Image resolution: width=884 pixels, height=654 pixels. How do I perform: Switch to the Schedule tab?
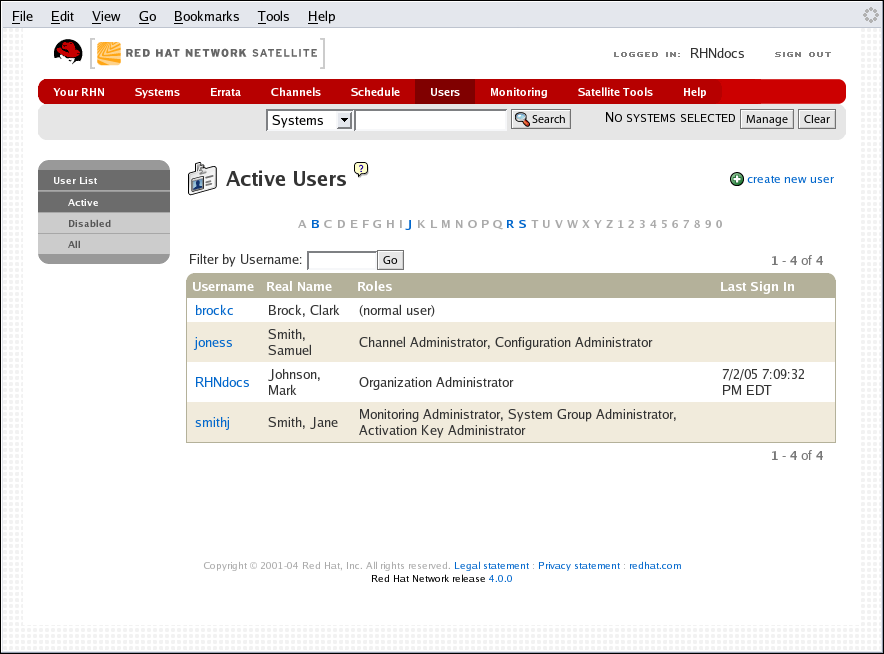click(x=375, y=92)
